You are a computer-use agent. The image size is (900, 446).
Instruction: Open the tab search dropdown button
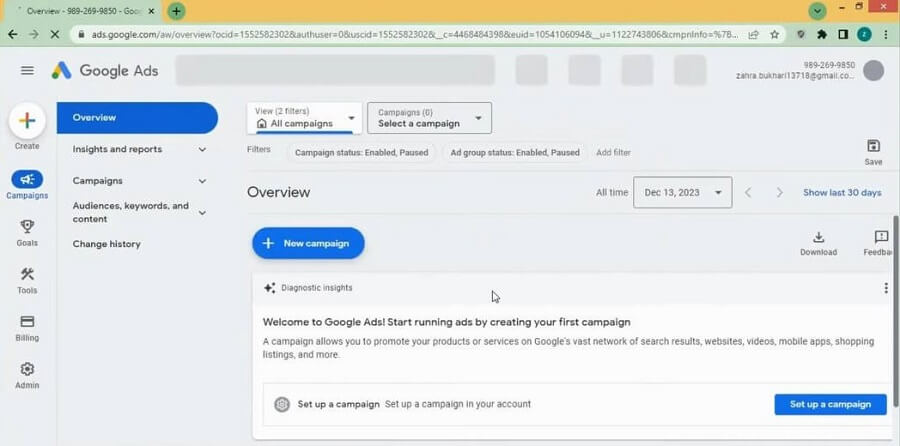817,11
